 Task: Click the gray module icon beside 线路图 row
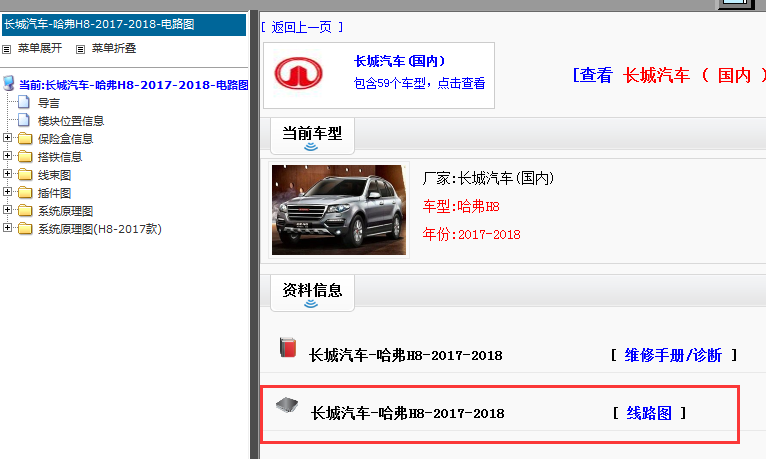pyautogui.click(x=287, y=405)
